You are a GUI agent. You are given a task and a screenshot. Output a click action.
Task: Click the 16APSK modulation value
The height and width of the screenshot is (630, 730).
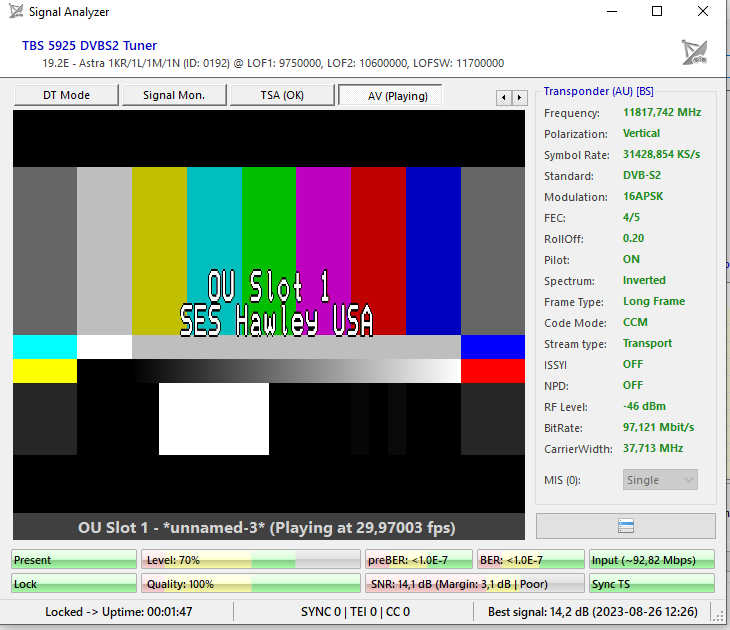tap(643, 196)
